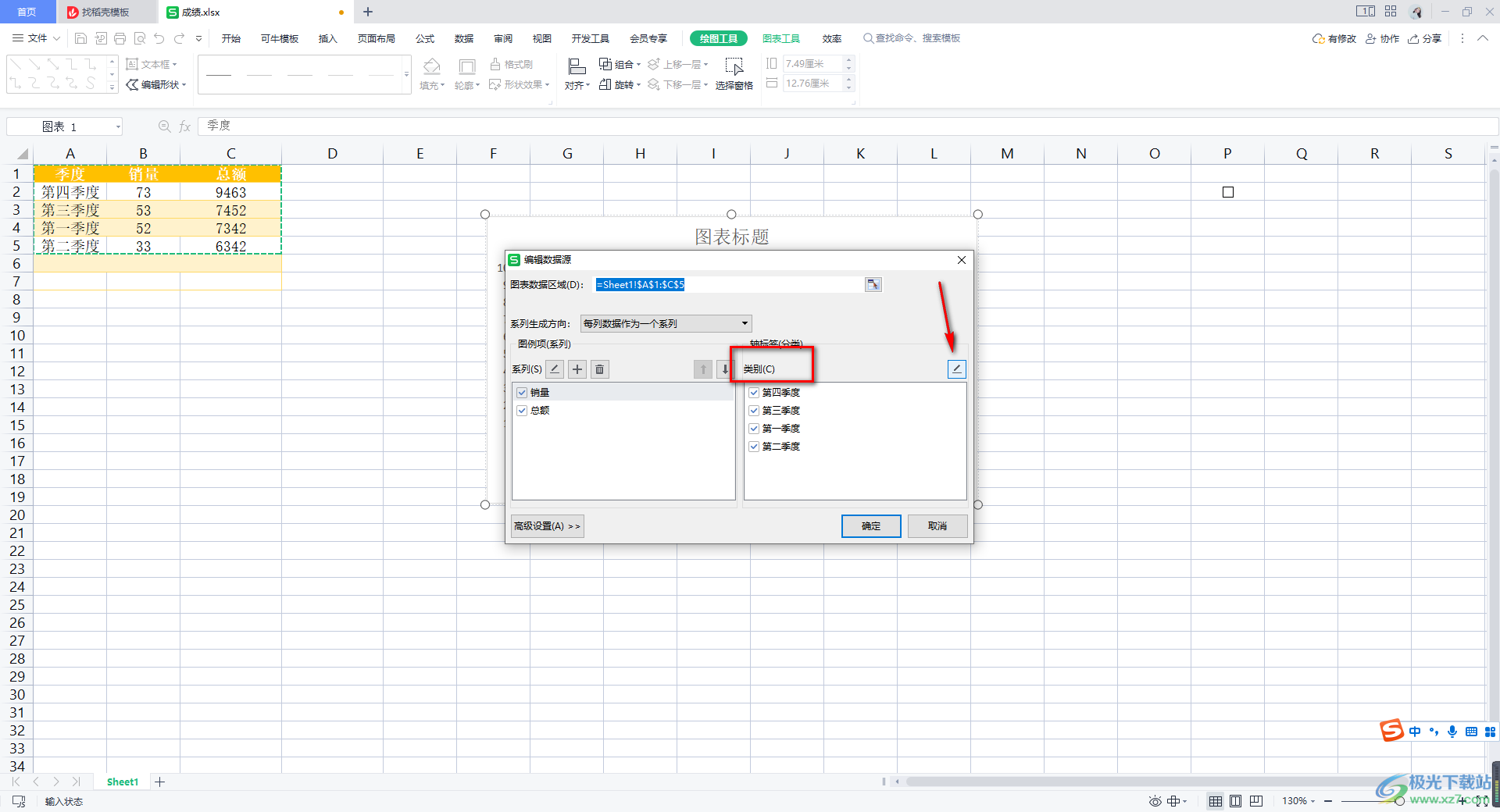The image size is (1500, 812).
Task: Switch to normal view icon in status bar
Action: (1216, 801)
